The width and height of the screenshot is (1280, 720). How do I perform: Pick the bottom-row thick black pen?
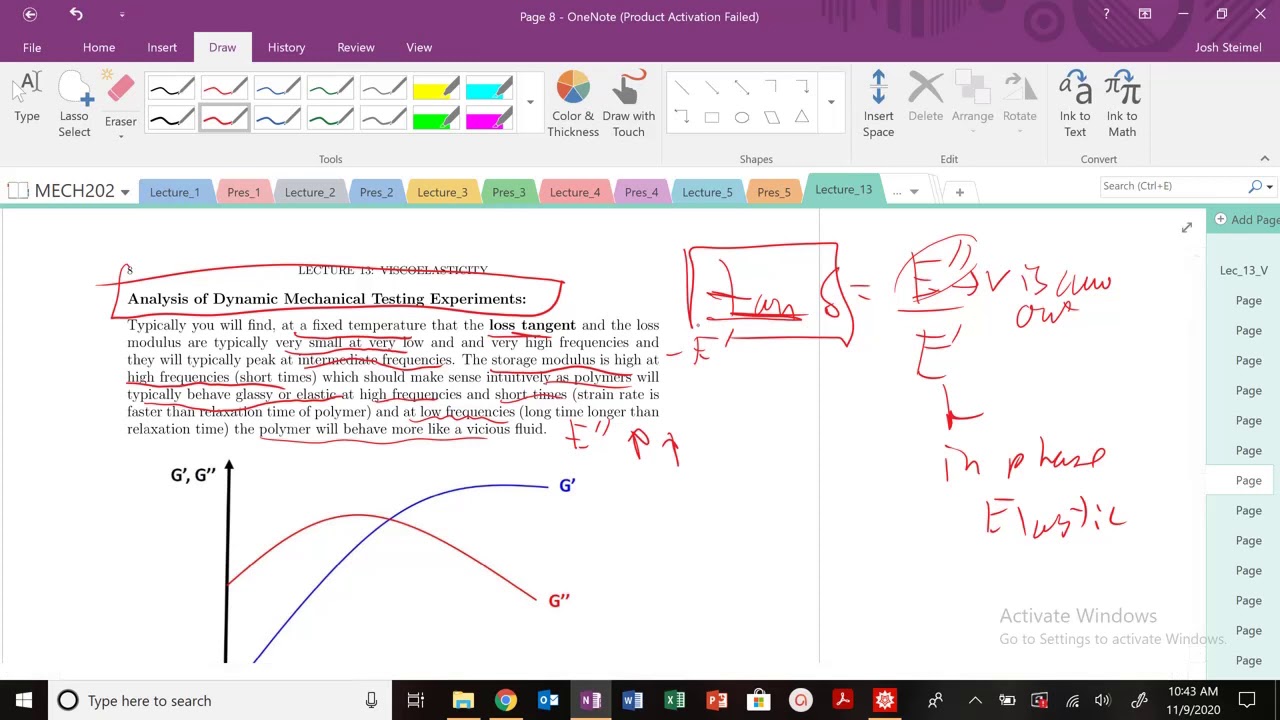coord(171,119)
